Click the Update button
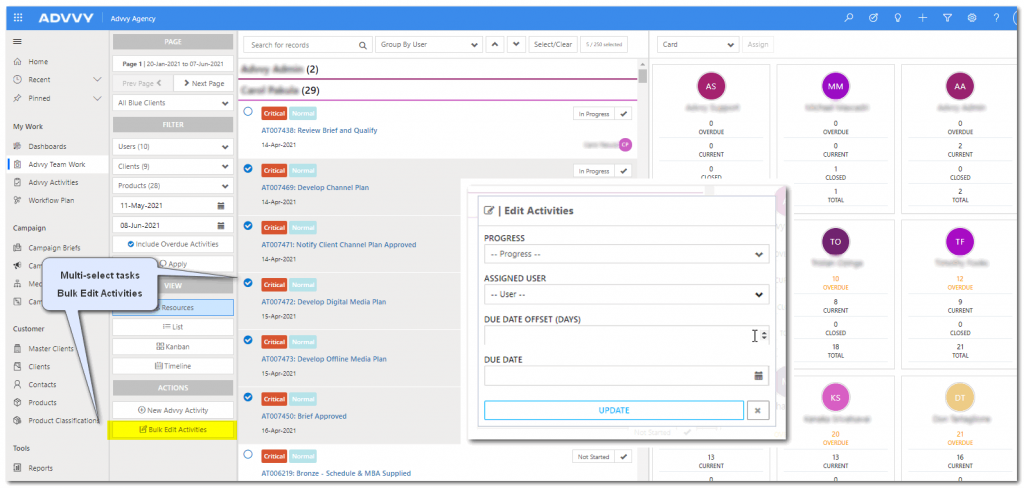 coord(613,410)
